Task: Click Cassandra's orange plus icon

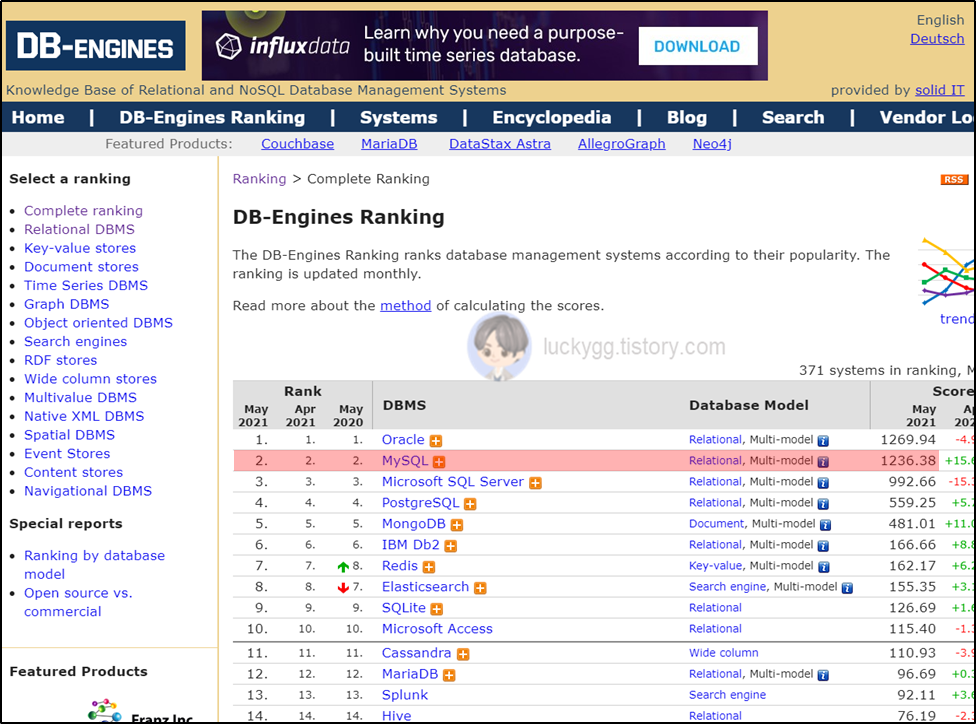Action: pyautogui.click(x=463, y=654)
